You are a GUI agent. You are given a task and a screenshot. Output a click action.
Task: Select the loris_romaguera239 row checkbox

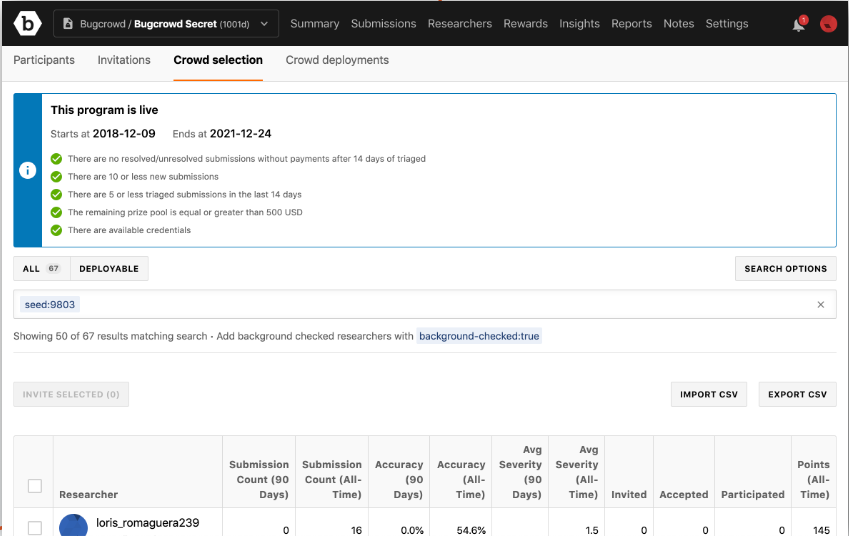(x=35, y=527)
